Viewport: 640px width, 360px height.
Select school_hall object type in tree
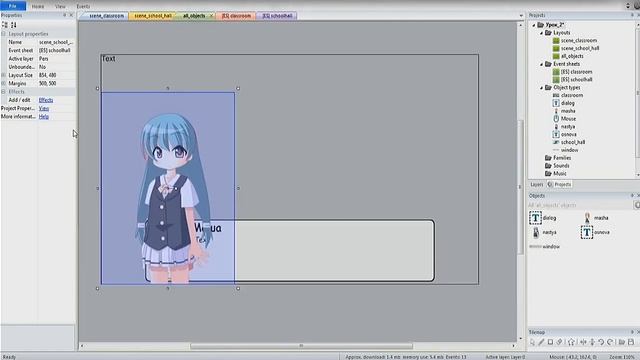569,142
